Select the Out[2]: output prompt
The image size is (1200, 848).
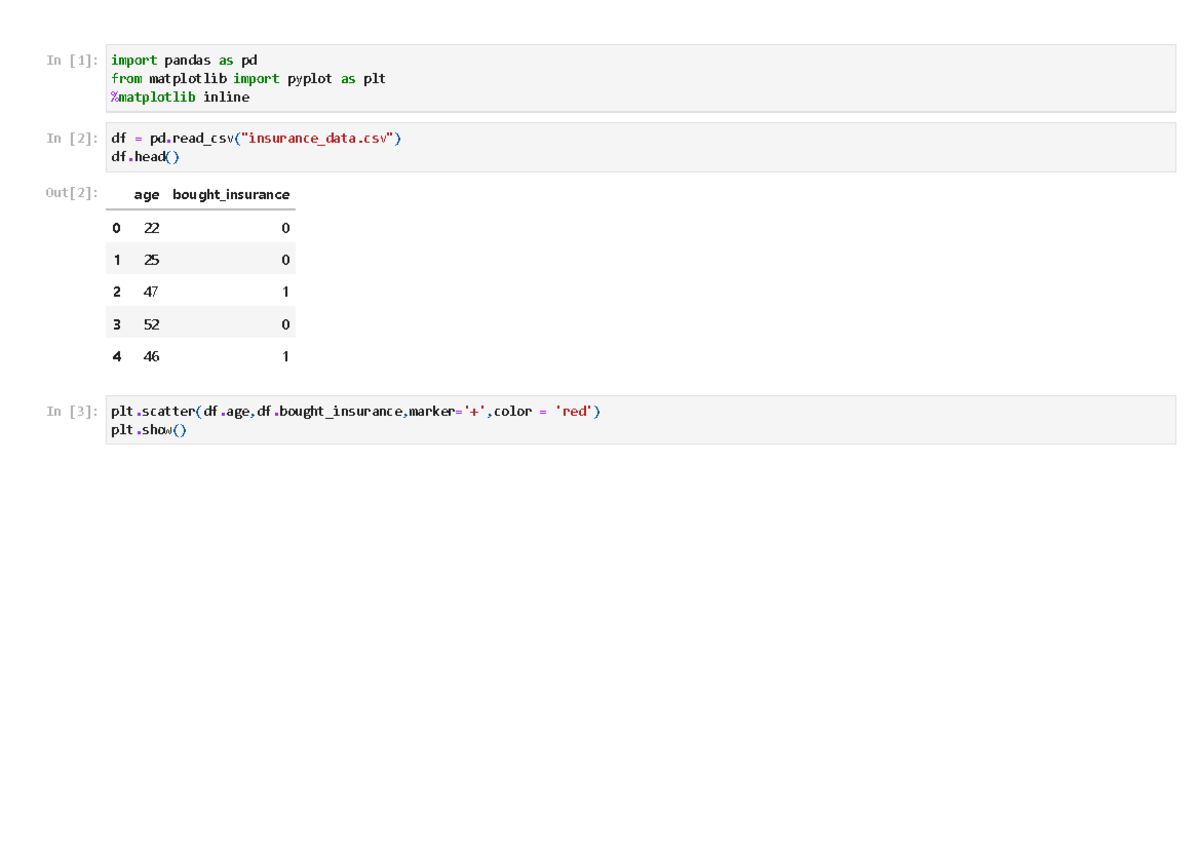pyautogui.click(x=72, y=192)
